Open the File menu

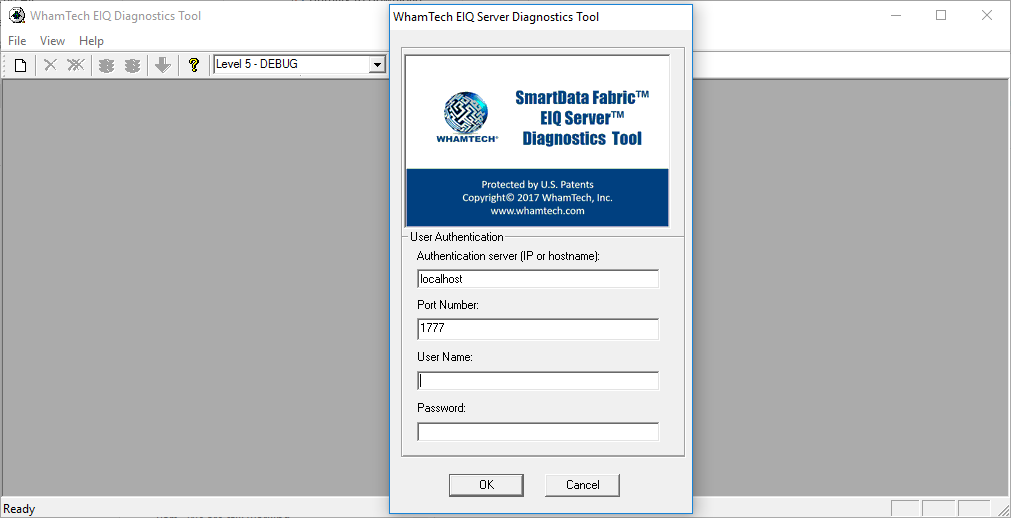(17, 41)
